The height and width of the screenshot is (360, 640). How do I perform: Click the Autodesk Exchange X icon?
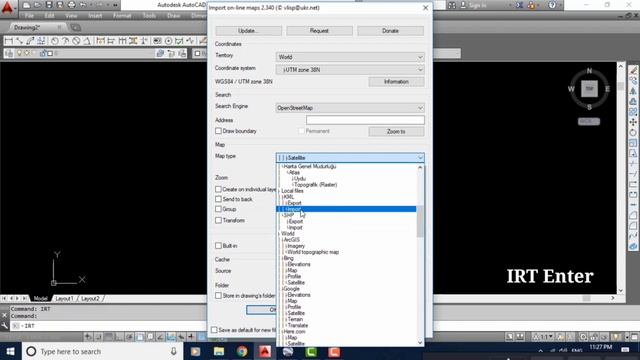click(x=520, y=5)
